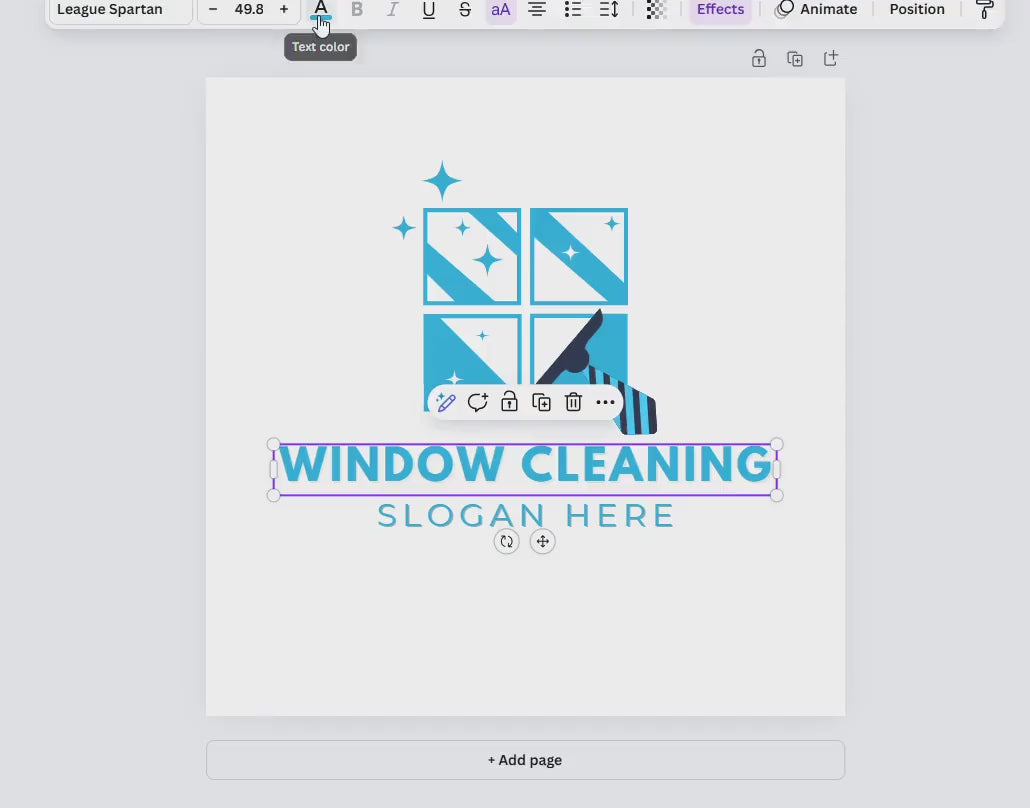Increase font size with plus button

click(x=284, y=9)
